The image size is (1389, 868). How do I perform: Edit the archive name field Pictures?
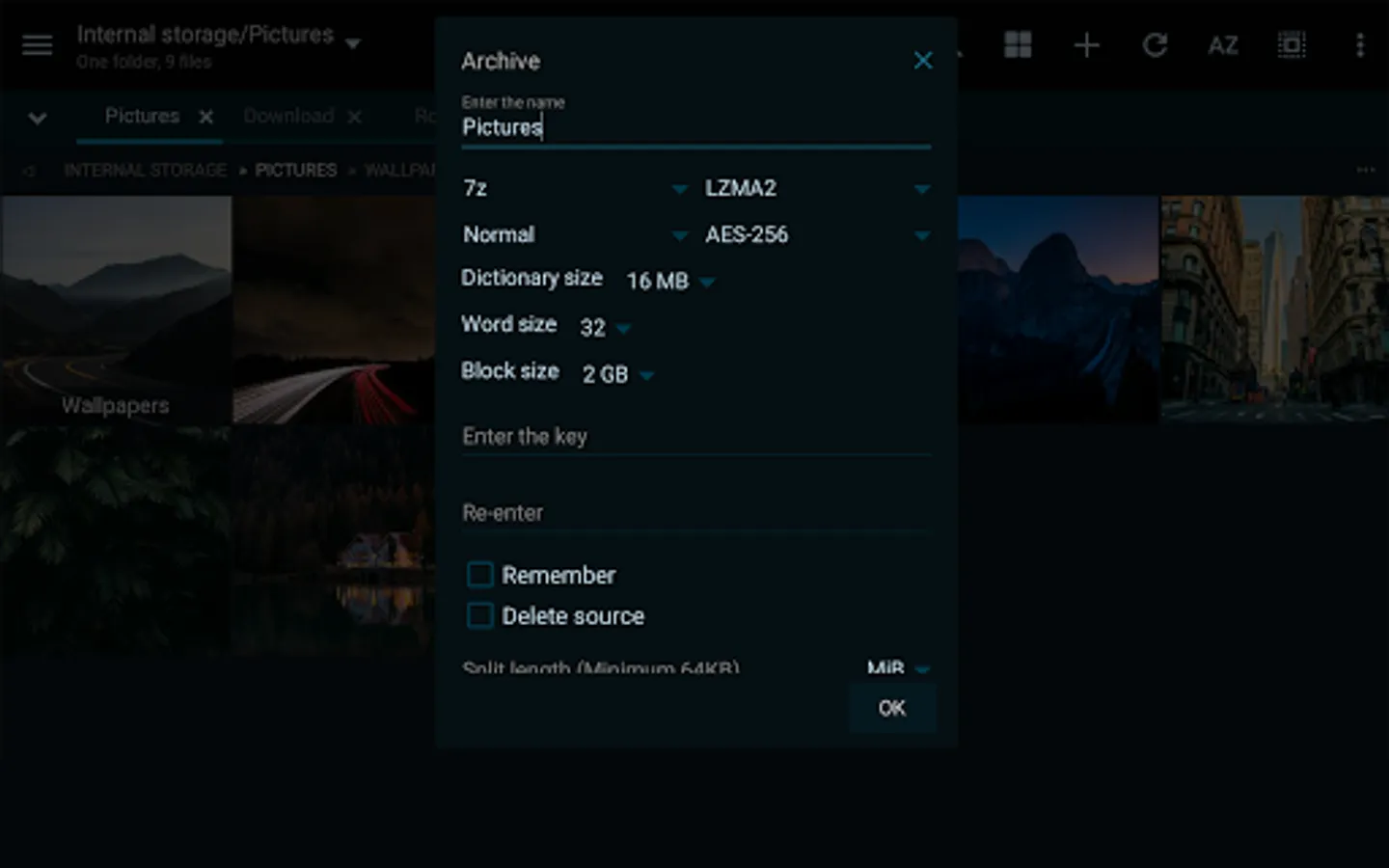tap(695, 127)
